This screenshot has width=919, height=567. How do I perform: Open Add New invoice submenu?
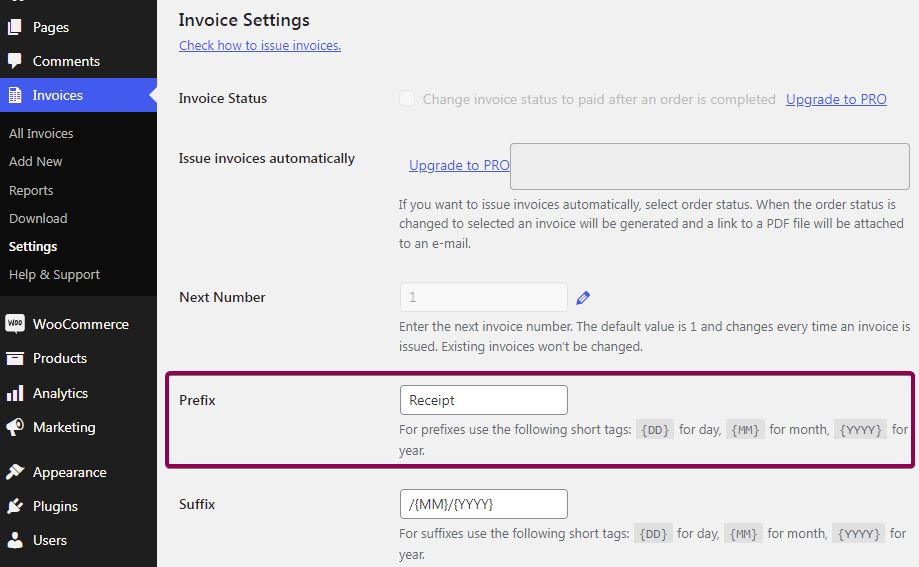(x=36, y=161)
